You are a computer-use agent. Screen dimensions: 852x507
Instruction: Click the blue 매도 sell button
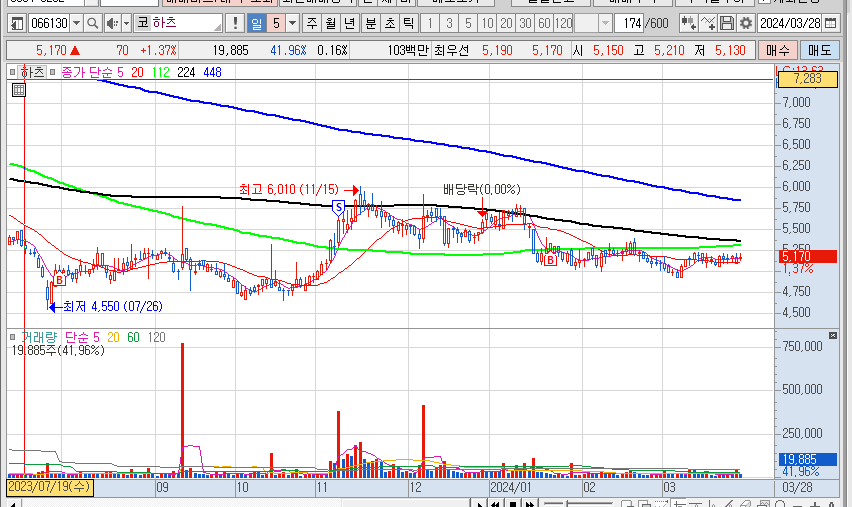pyautogui.click(x=819, y=51)
